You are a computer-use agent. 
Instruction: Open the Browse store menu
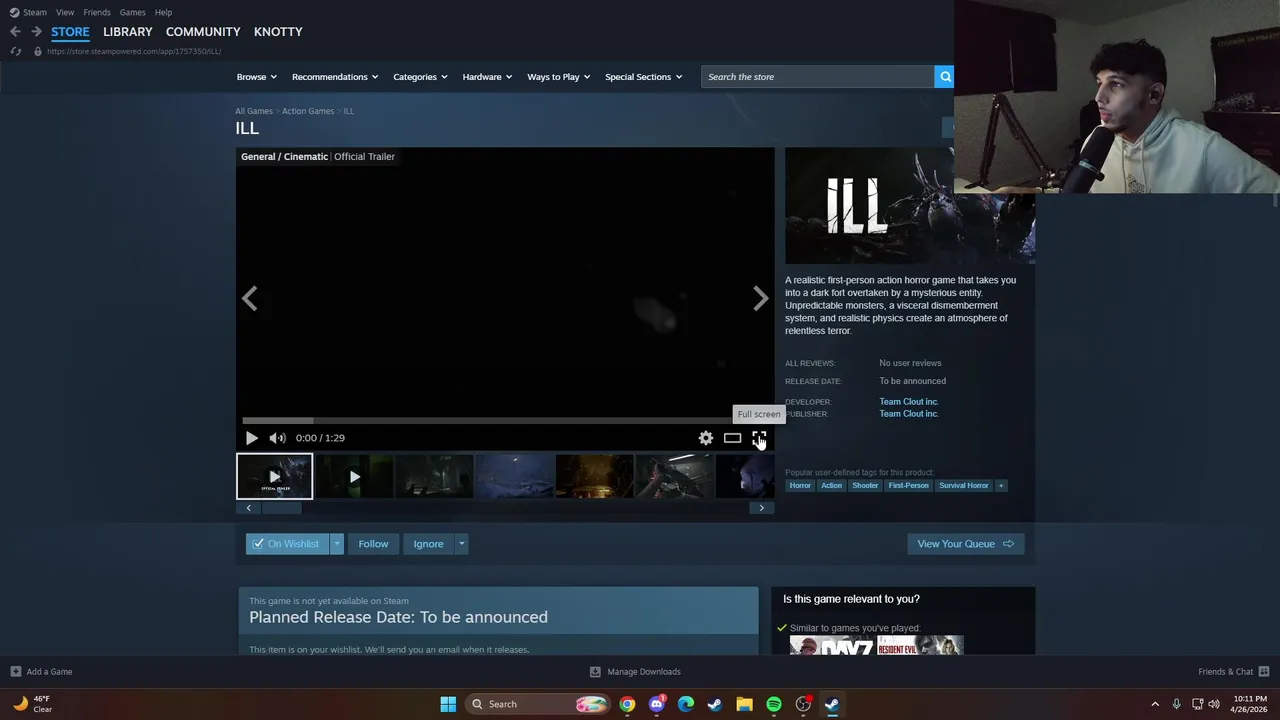click(257, 77)
